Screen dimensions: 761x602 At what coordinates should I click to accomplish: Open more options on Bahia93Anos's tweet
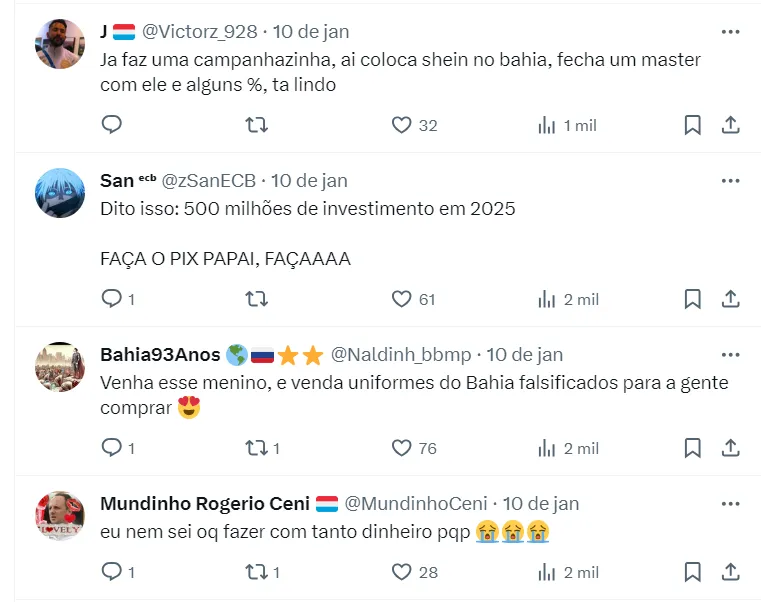click(731, 355)
